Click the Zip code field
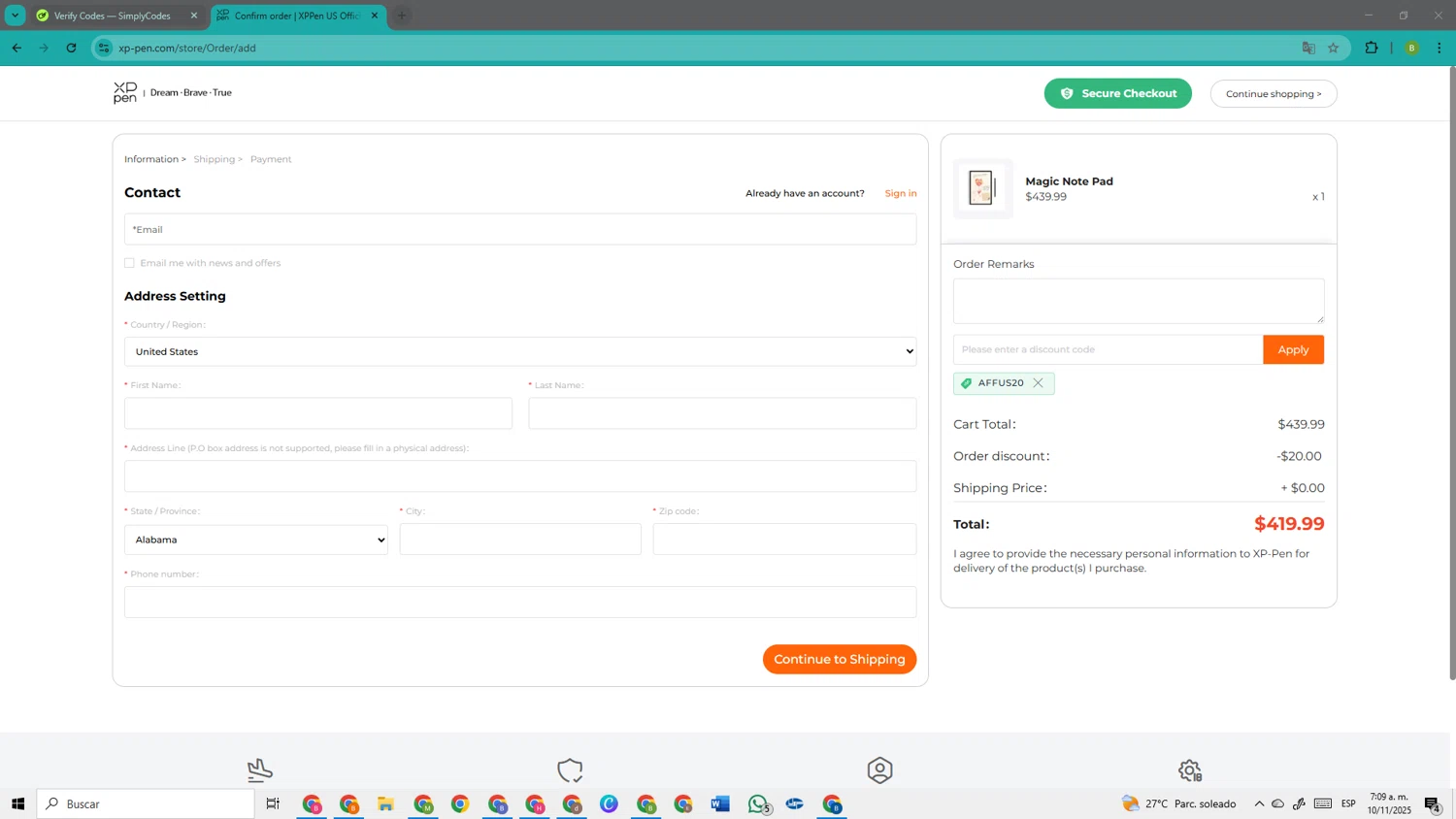The width and height of the screenshot is (1456, 819). [x=784, y=540]
